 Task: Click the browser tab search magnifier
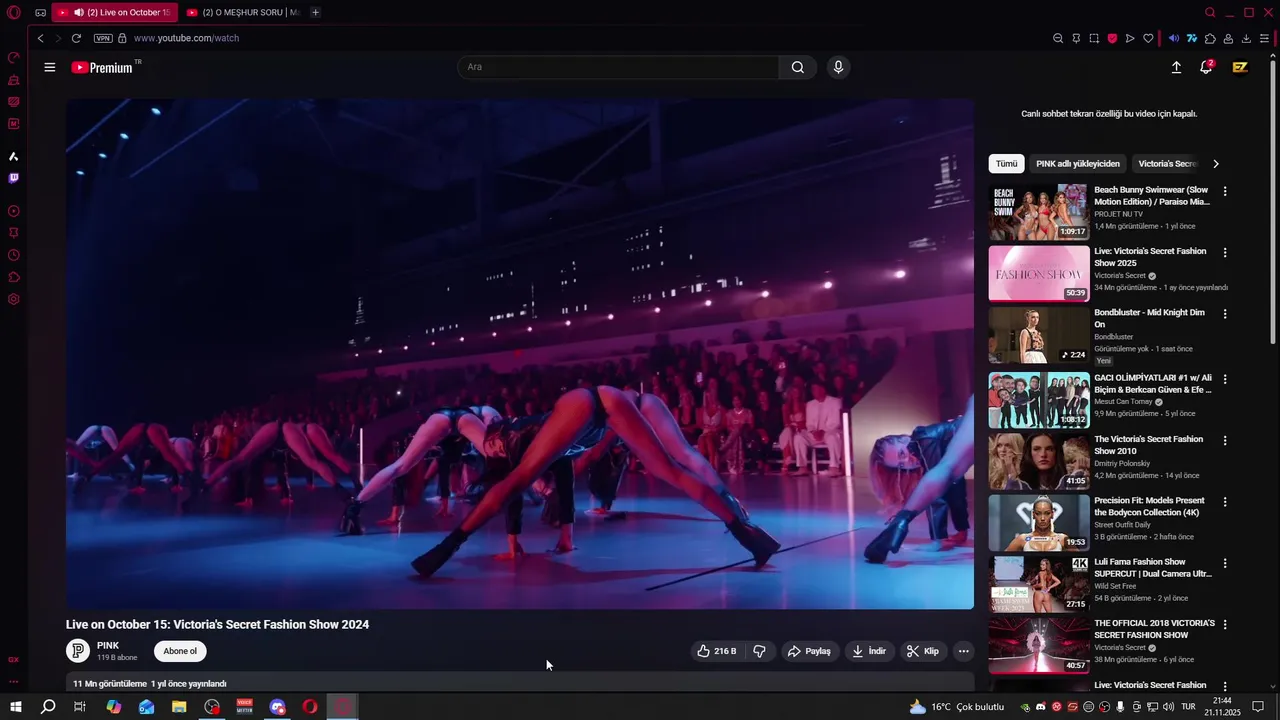[1210, 12]
